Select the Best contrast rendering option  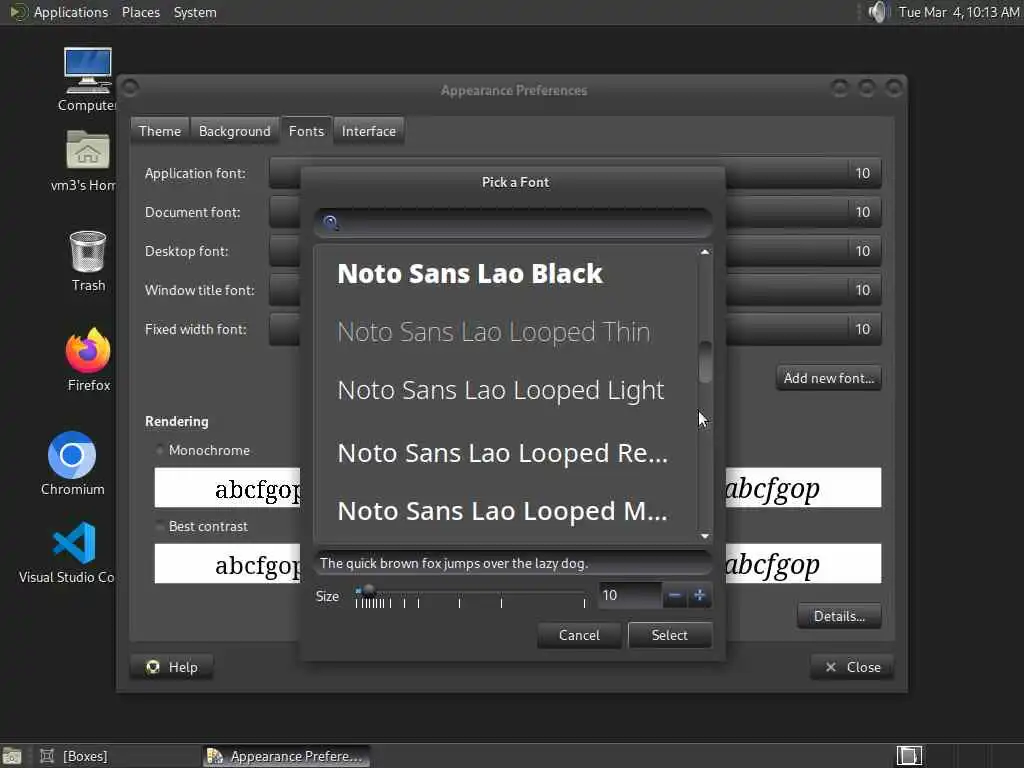[x=202, y=526]
